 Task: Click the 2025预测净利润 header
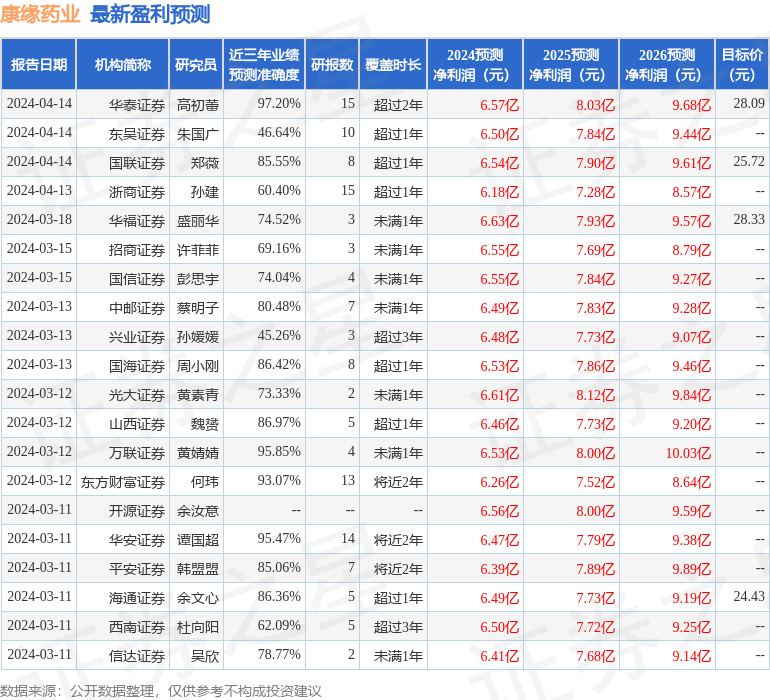571,64
